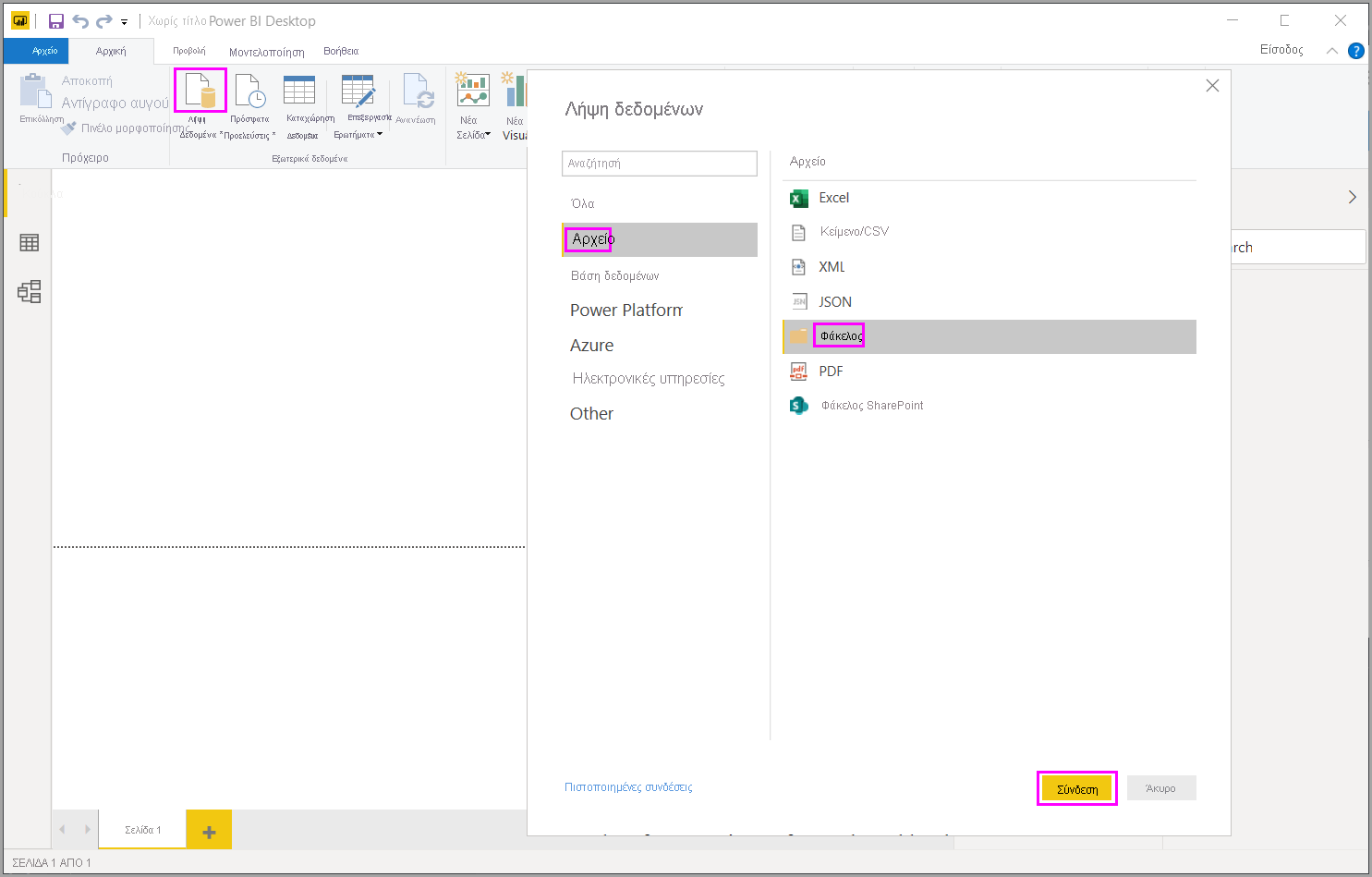
Task: Switch to Data view in left sidebar
Action: (x=30, y=242)
